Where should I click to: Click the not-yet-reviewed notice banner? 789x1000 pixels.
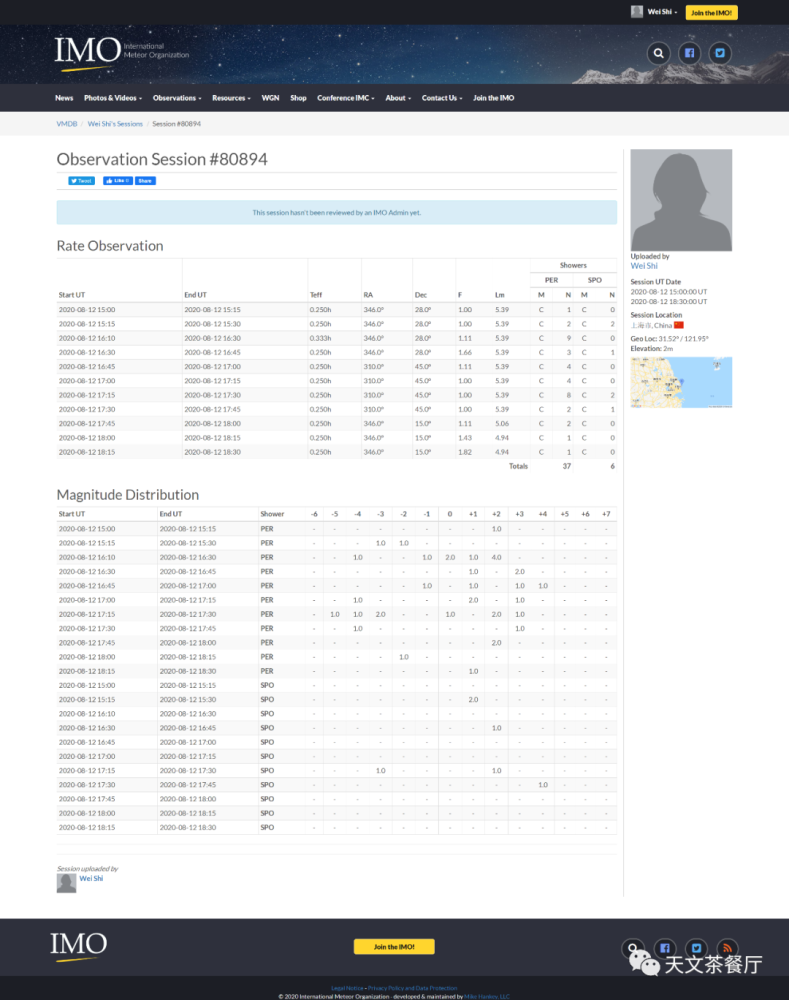pyautogui.click(x=336, y=212)
